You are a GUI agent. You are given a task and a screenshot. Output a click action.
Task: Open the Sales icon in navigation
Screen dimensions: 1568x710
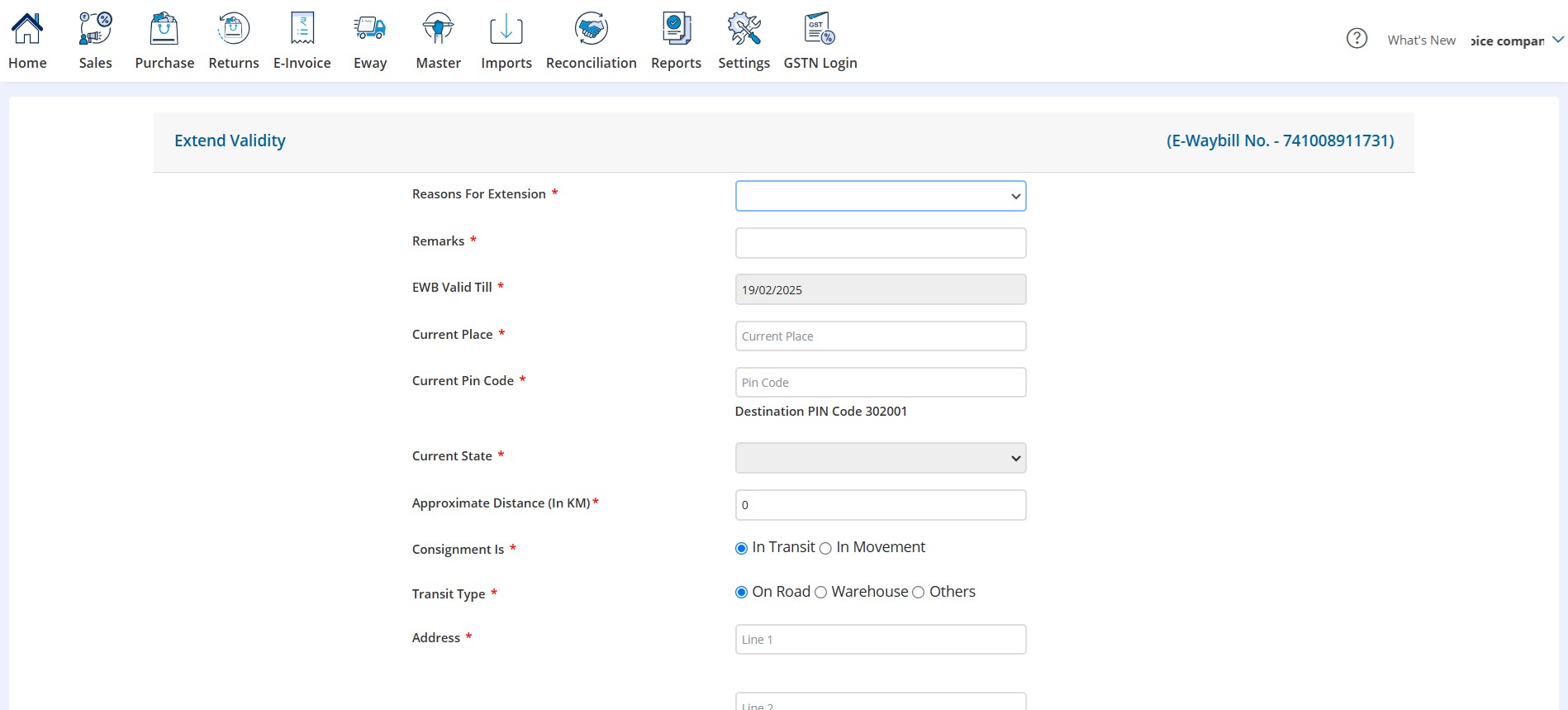pyautogui.click(x=96, y=29)
